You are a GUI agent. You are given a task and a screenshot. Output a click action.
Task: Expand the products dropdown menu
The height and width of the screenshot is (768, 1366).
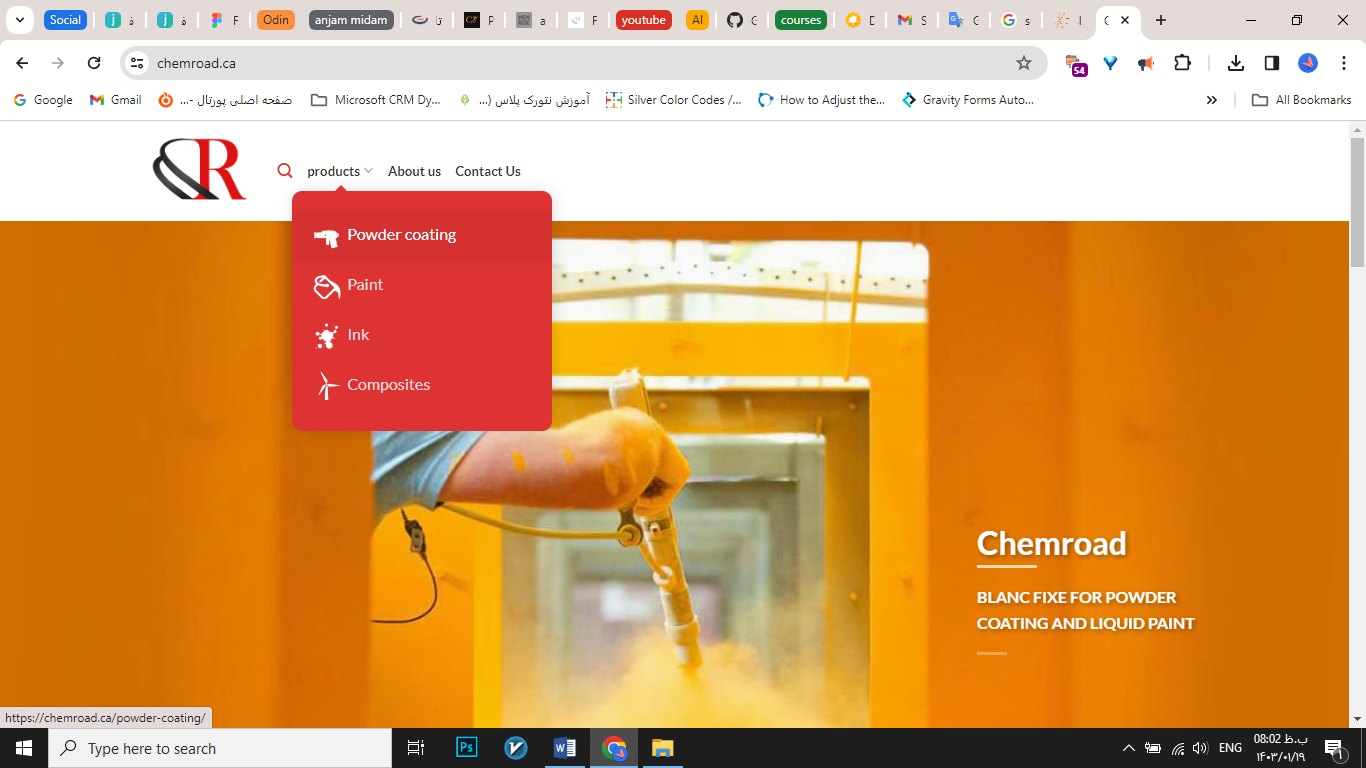(339, 171)
